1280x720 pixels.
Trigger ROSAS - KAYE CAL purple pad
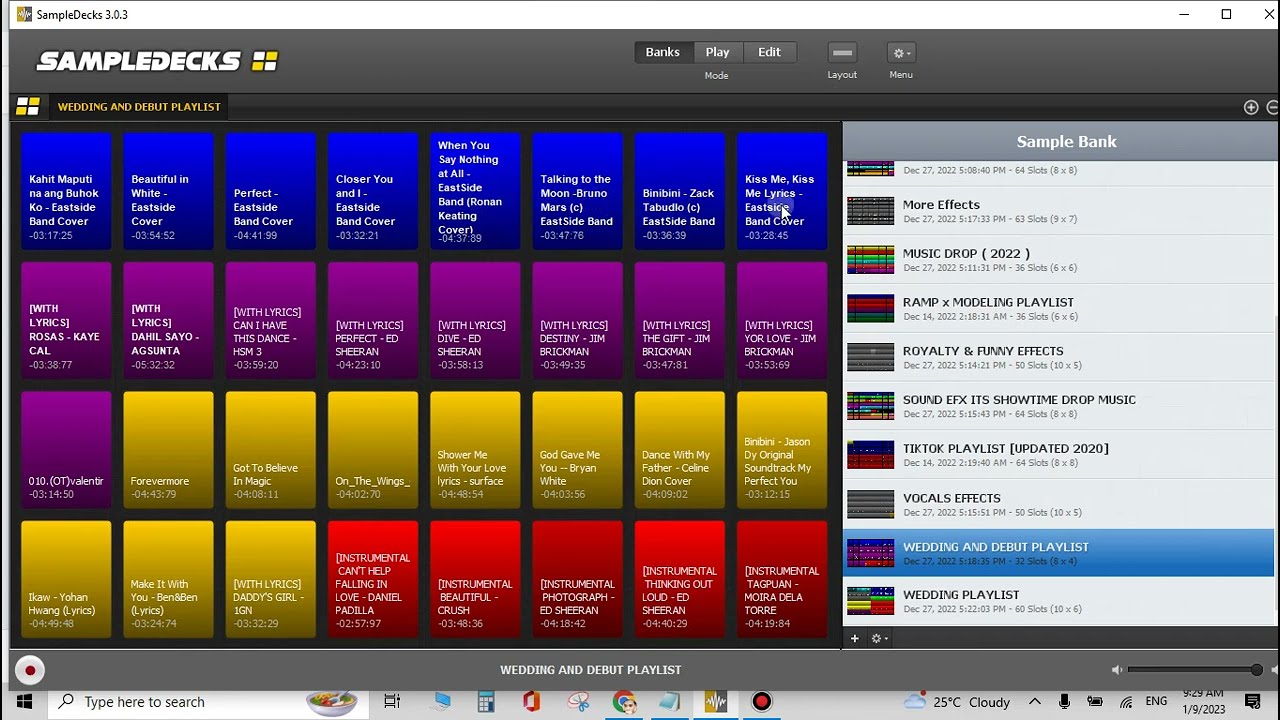[66, 320]
